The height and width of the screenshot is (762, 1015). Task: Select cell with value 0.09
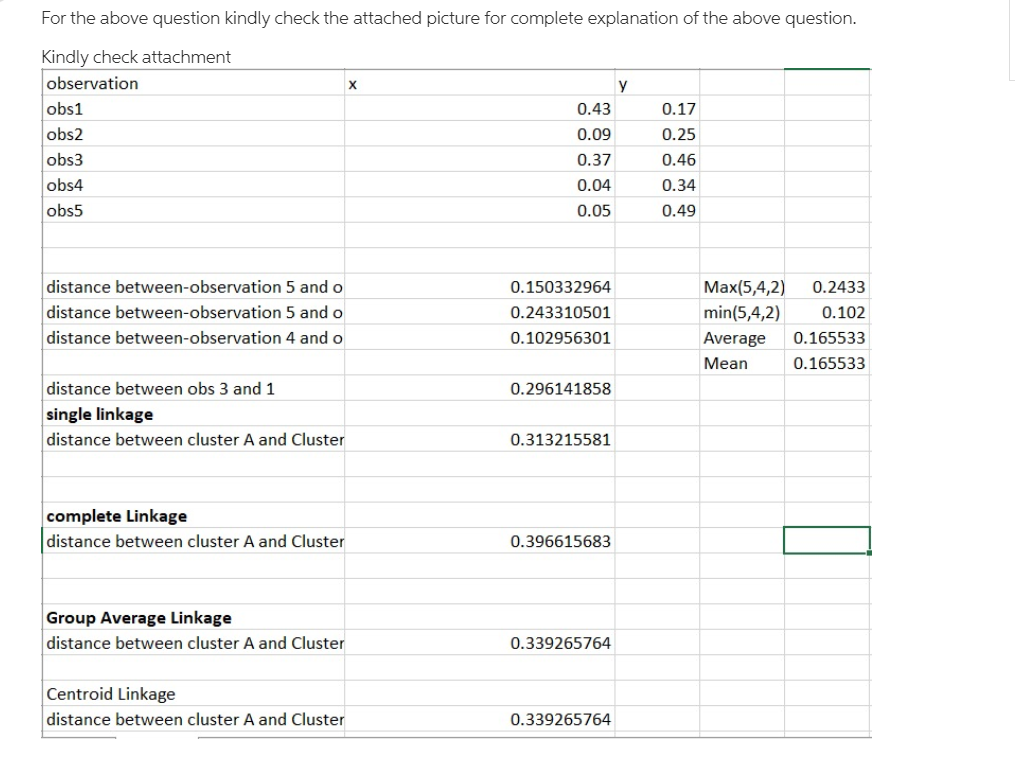point(480,134)
